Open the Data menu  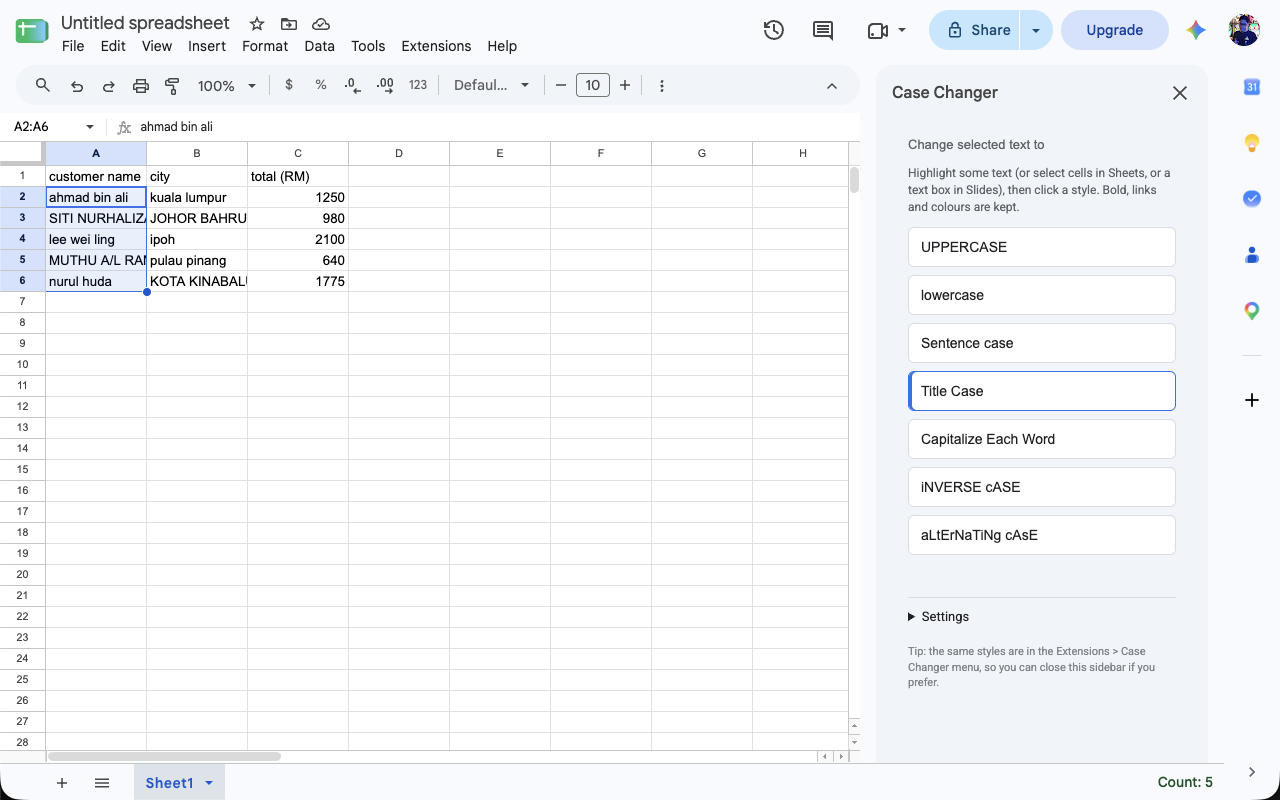[x=320, y=46]
